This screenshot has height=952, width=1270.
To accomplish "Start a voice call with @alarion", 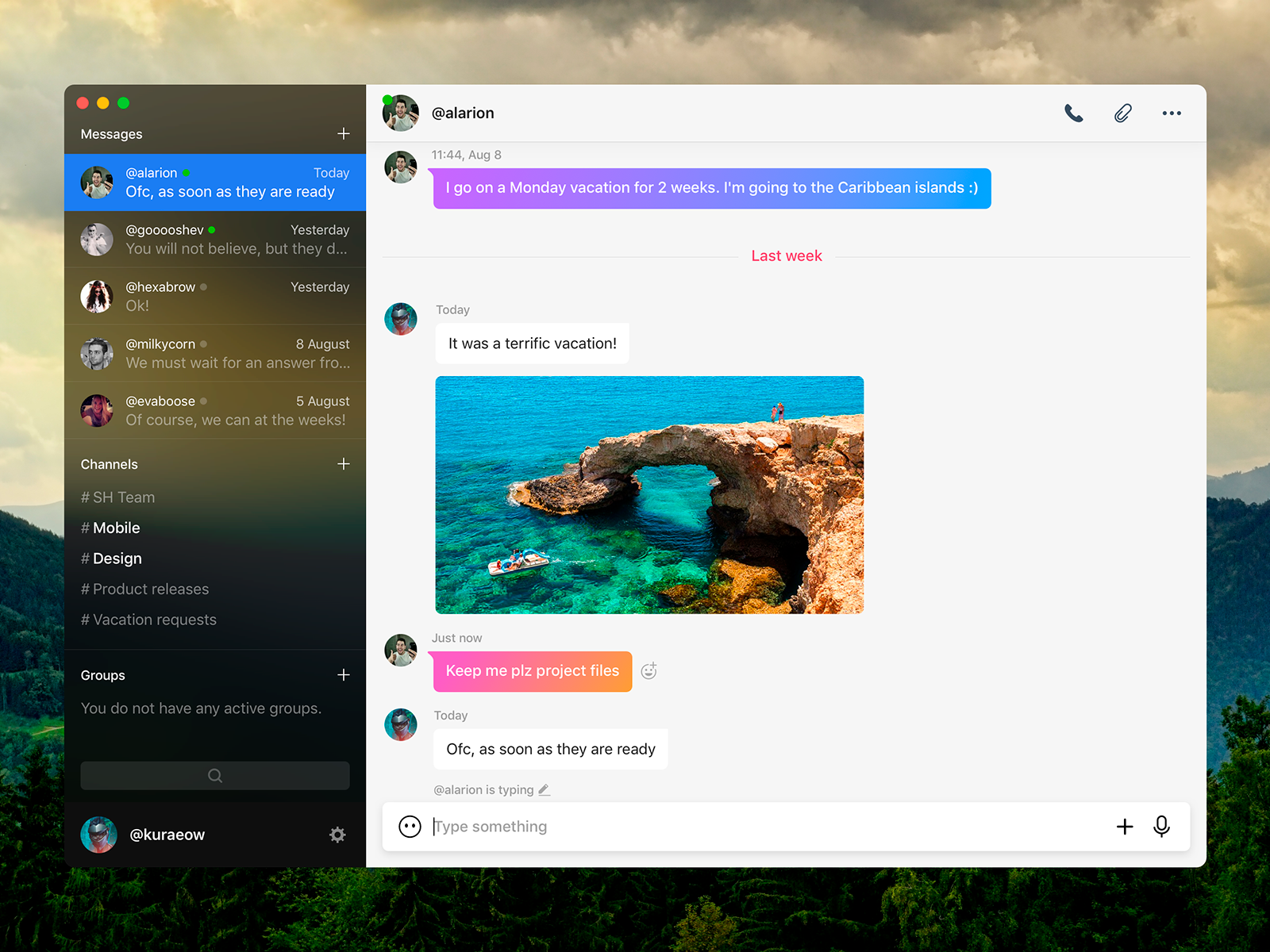I will [1074, 113].
